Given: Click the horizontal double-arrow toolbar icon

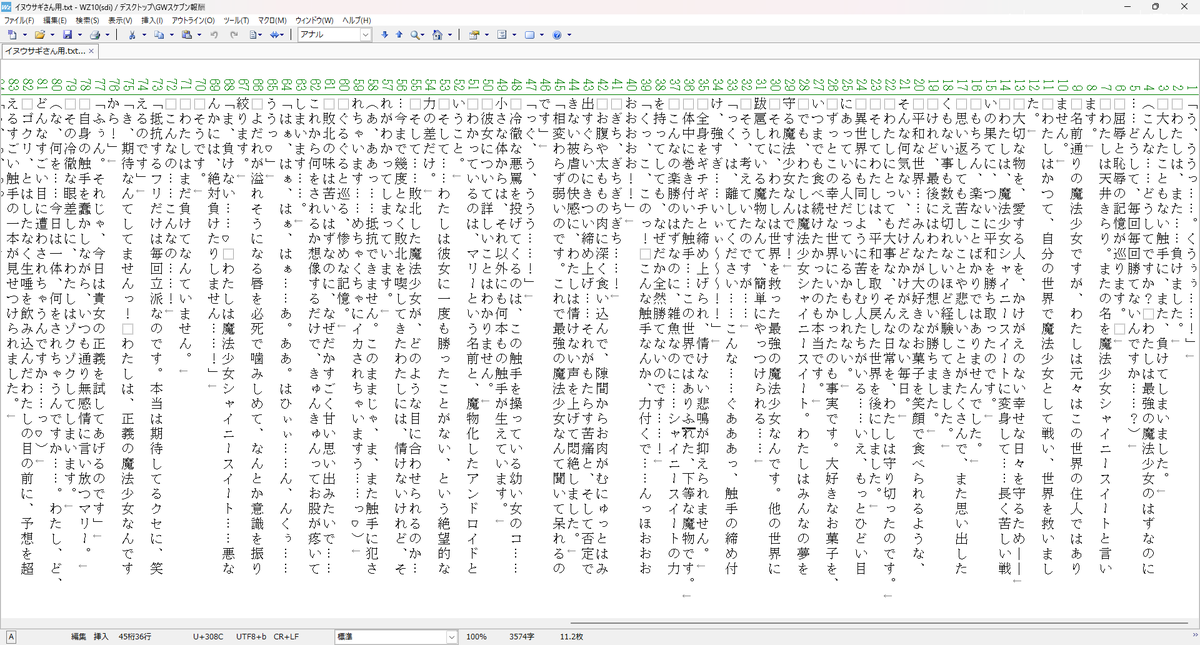Looking at the screenshot, I should pyautogui.click(x=275, y=35).
